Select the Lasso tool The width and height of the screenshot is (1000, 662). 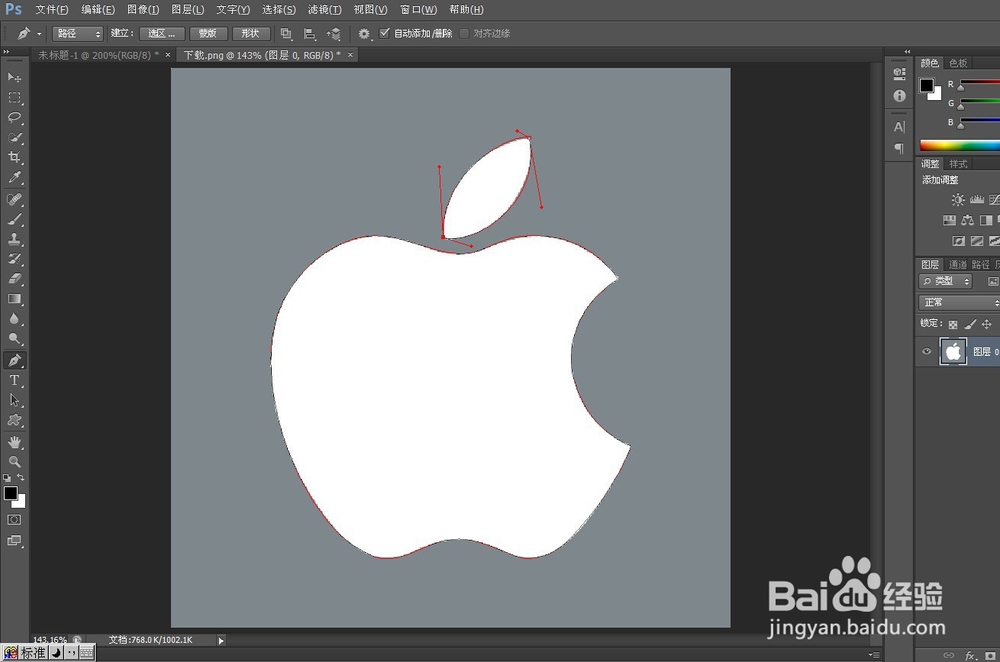[14, 117]
